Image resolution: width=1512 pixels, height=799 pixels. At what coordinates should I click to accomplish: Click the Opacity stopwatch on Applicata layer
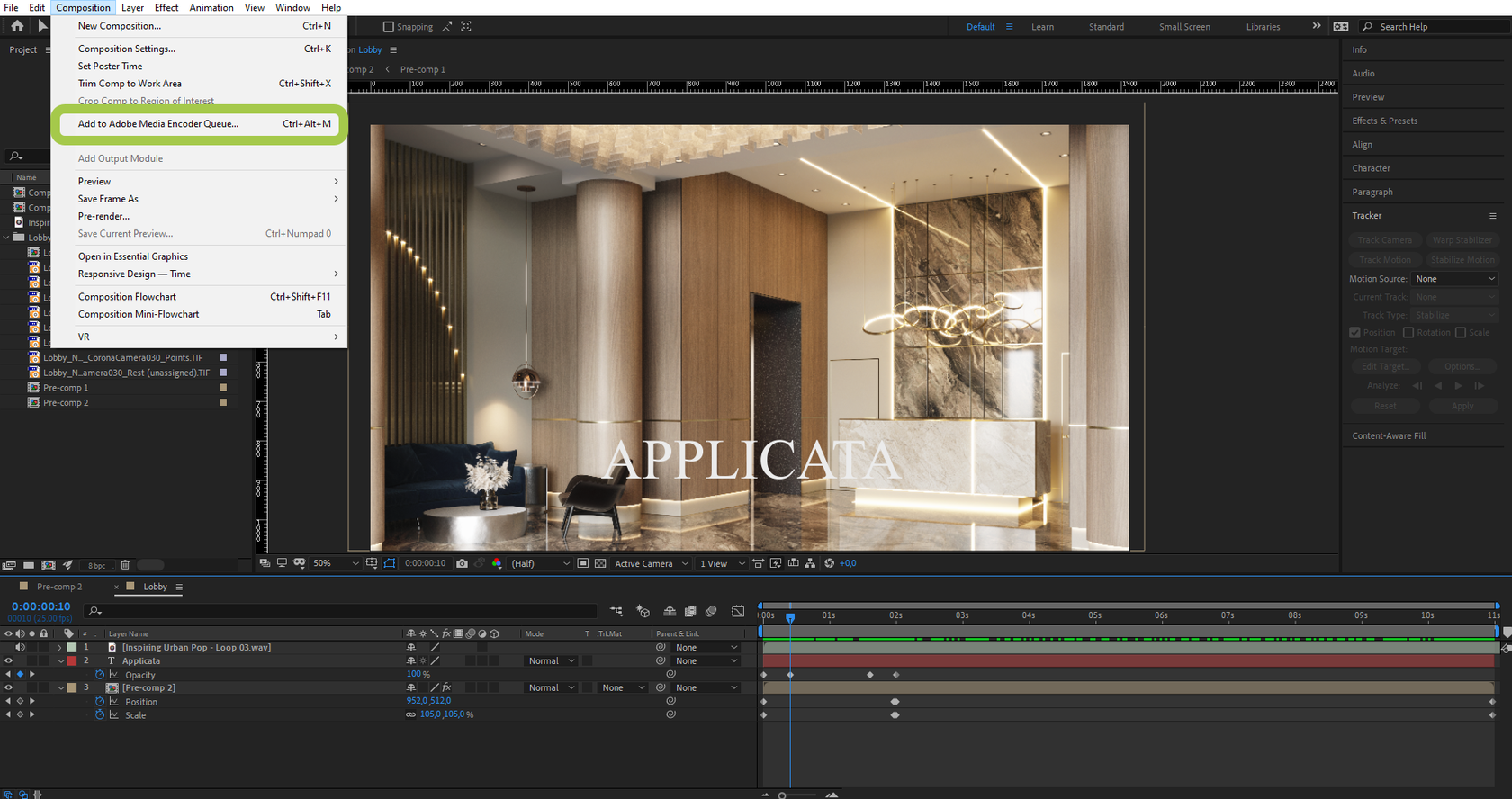pos(100,674)
